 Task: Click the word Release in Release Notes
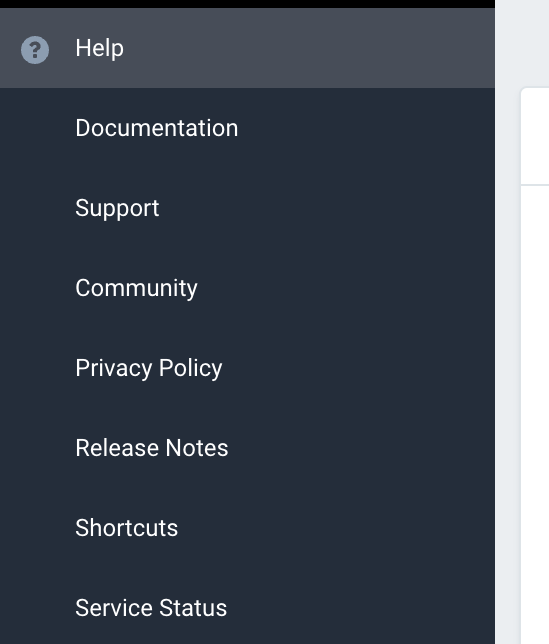tap(117, 448)
